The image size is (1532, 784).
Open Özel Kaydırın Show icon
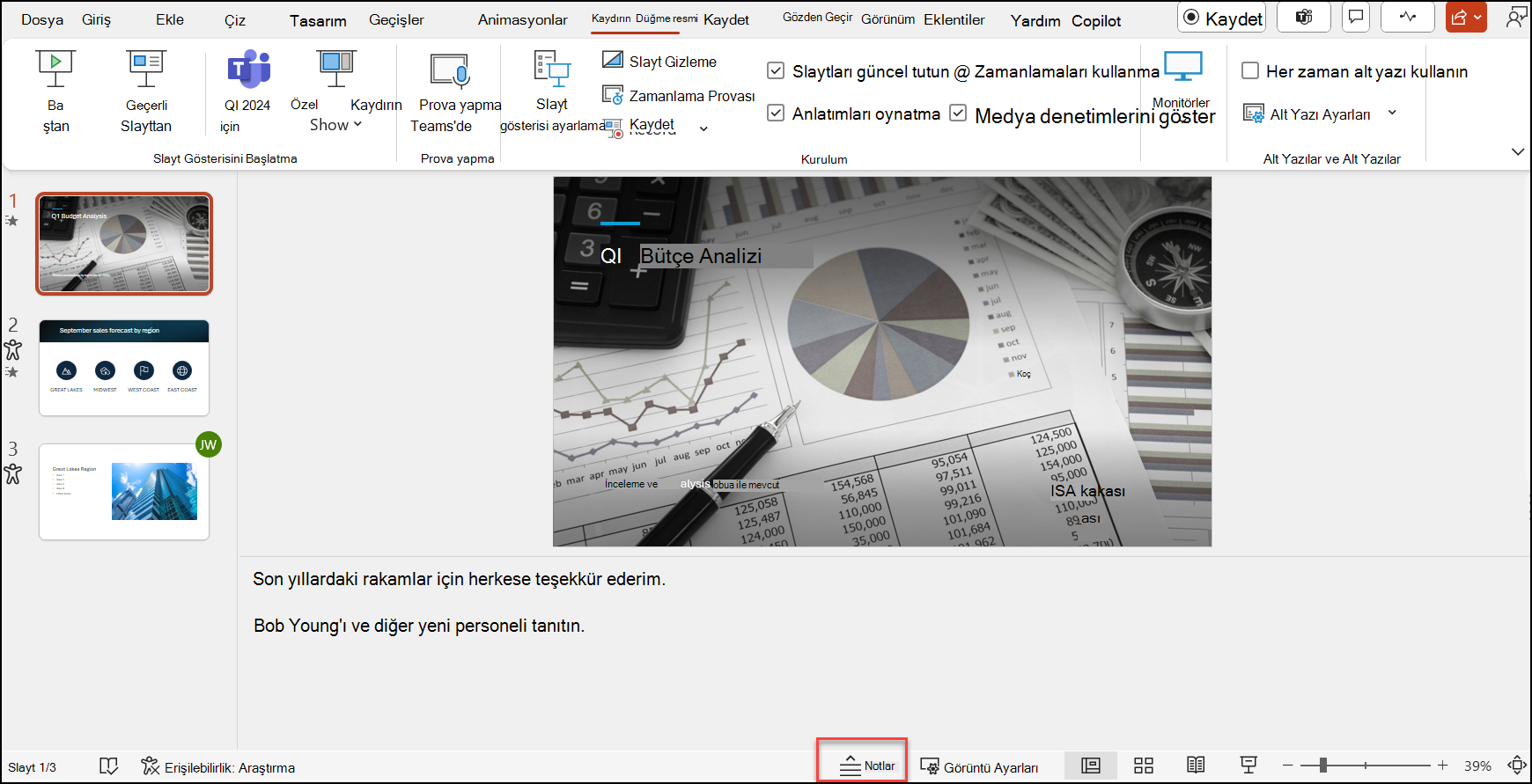point(336,68)
